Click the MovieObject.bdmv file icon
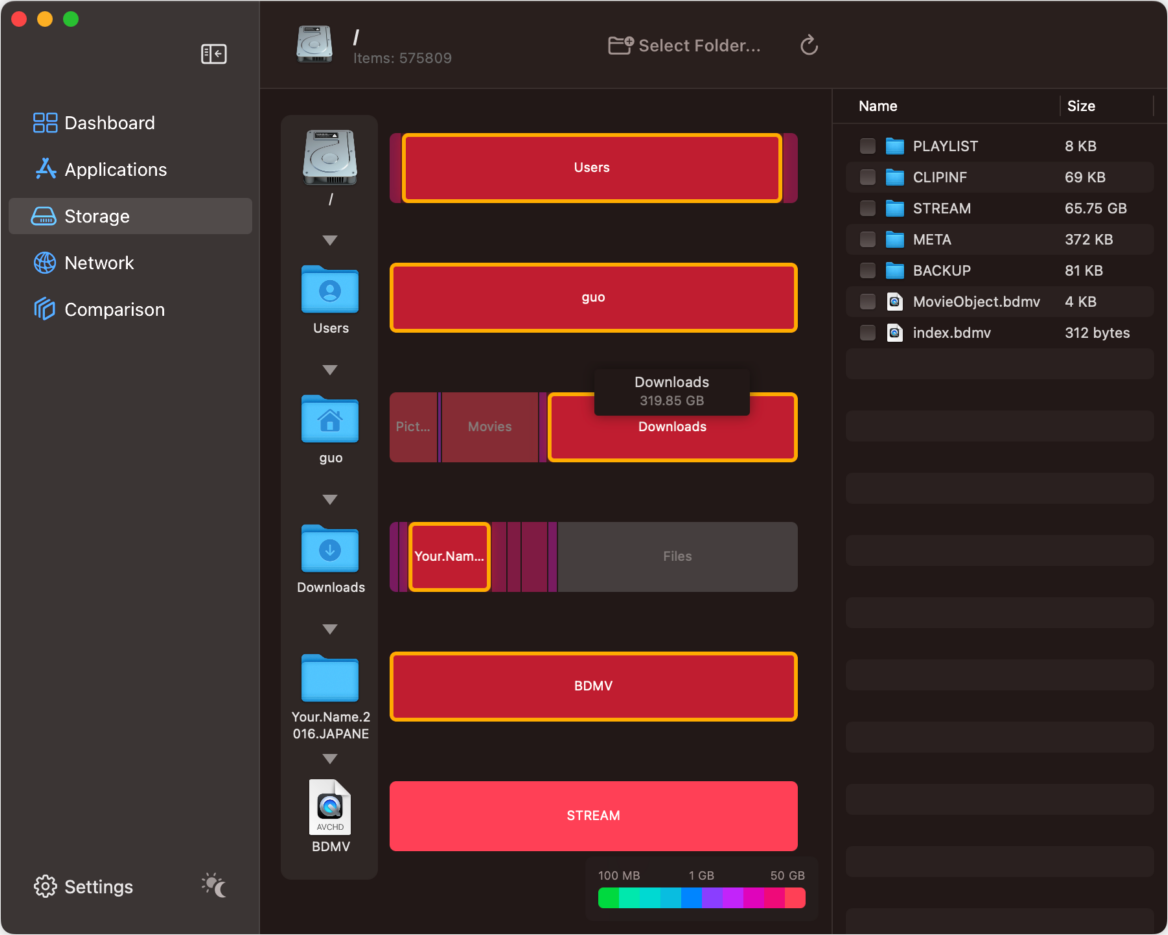The image size is (1168, 935). (x=895, y=302)
